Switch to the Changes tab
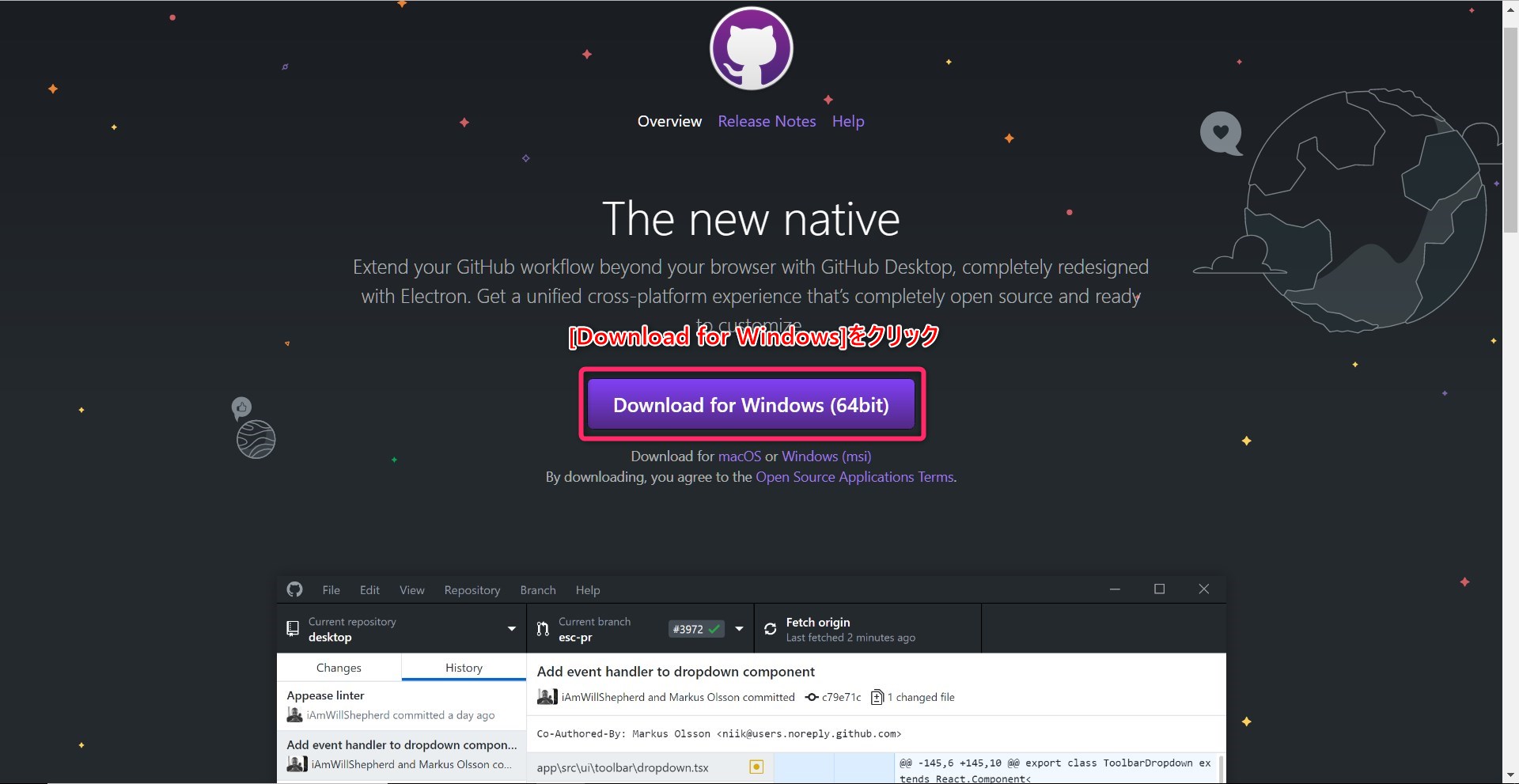The image size is (1519, 784). [339, 668]
